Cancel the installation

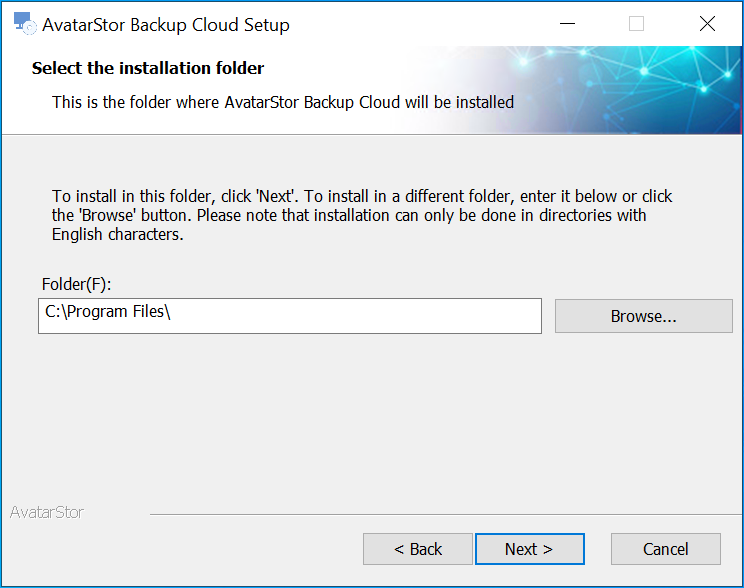665,549
